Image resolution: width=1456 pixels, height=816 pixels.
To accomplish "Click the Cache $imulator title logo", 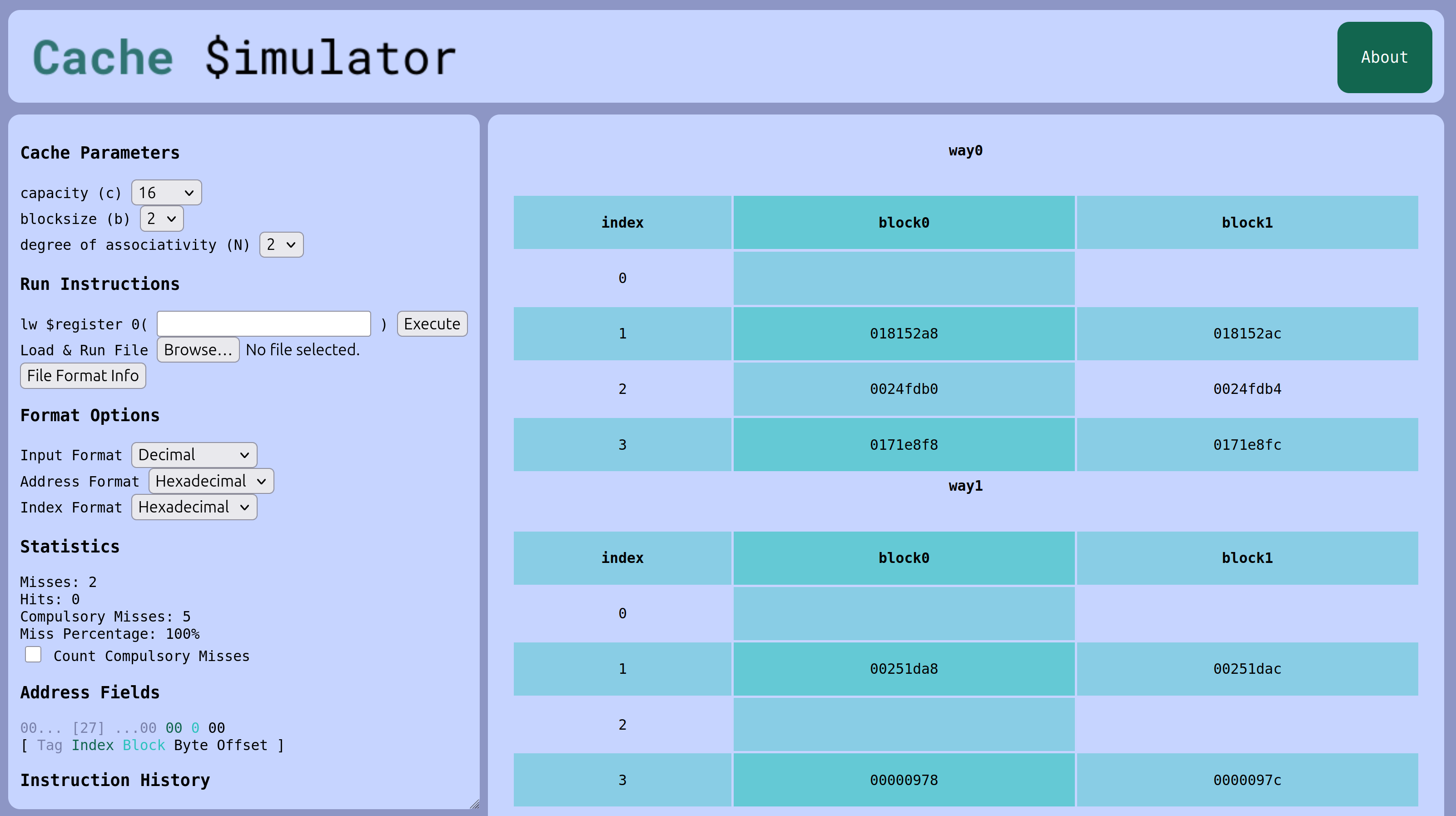I will pyautogui.click(x=243, y=56).
